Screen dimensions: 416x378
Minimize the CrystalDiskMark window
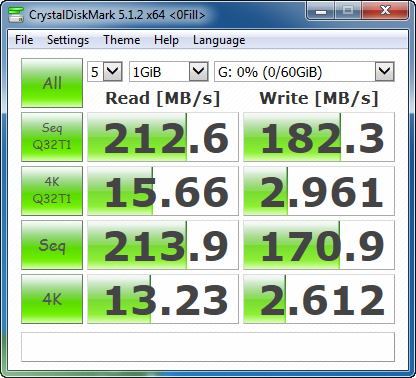pyautogui.click(x=321, y=11)
